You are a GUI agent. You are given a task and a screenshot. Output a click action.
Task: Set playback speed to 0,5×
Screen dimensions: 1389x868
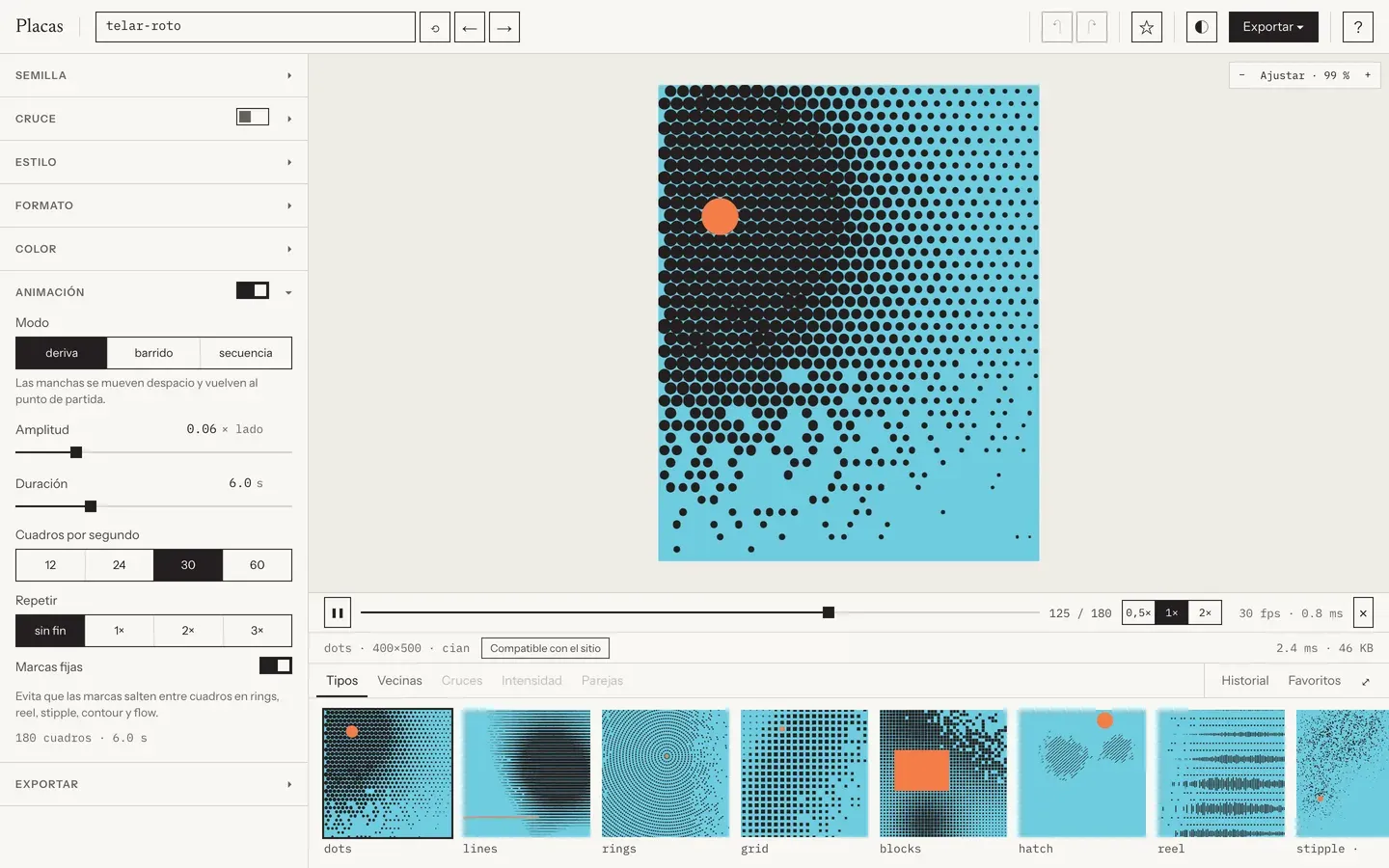click(x=1138, y=612)
